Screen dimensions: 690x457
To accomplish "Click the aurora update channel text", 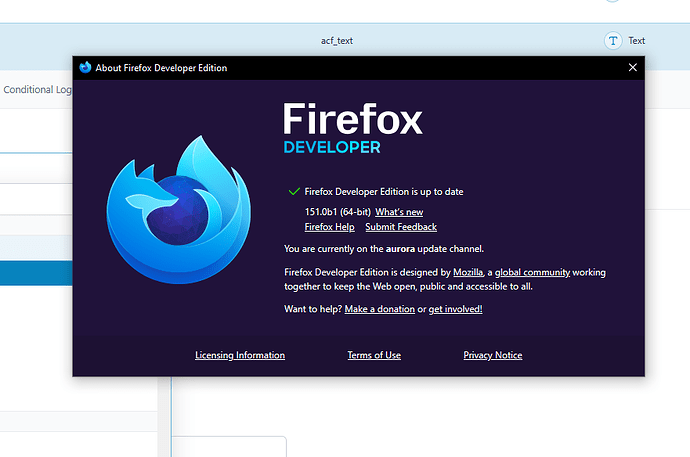I will (x=384, y=249).
